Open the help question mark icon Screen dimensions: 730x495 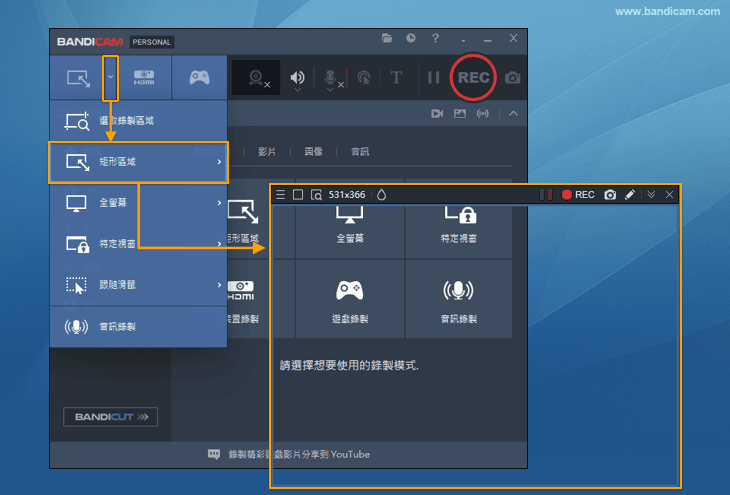(x=435, y=38)
